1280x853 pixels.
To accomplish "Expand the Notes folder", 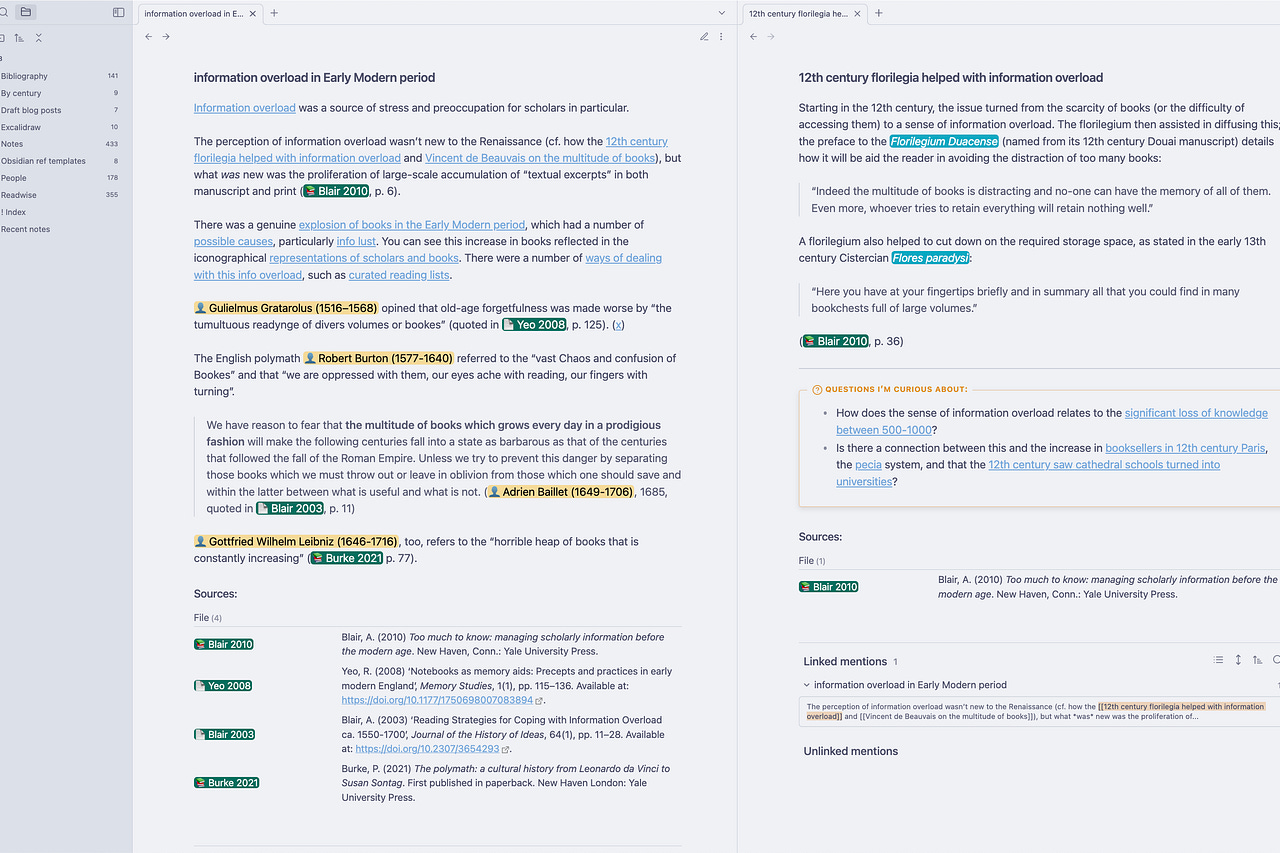I will pos(60,144).
